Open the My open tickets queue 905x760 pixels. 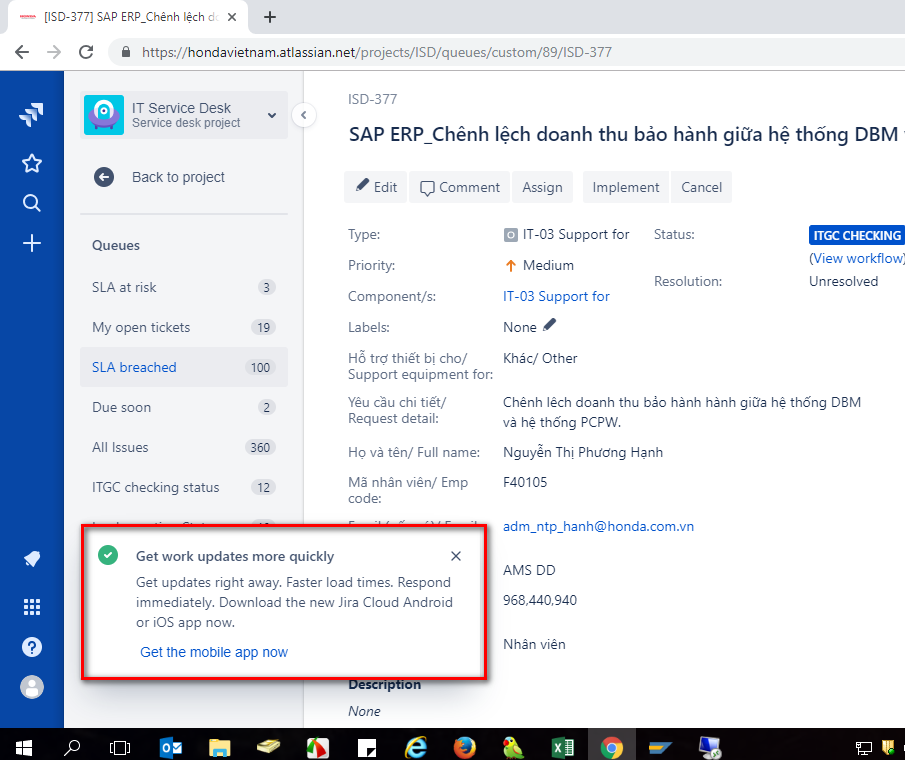coord(184,327)
